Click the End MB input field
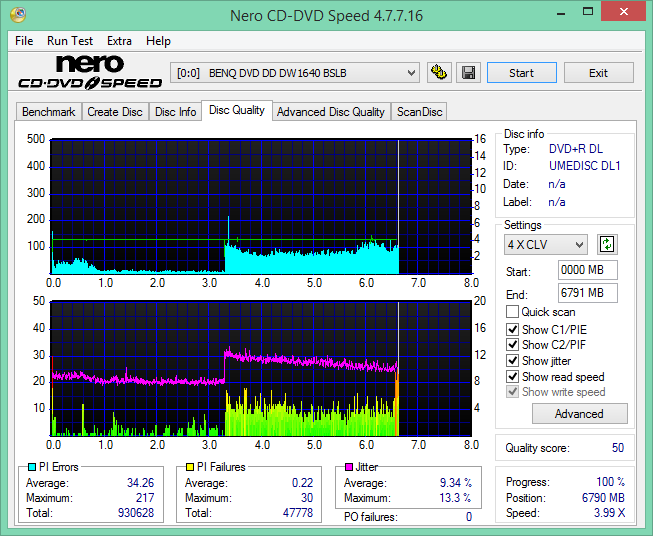Image resolution: width=653 pixels, height=536 pixels. pyautogui.click(x=588, y=293)
